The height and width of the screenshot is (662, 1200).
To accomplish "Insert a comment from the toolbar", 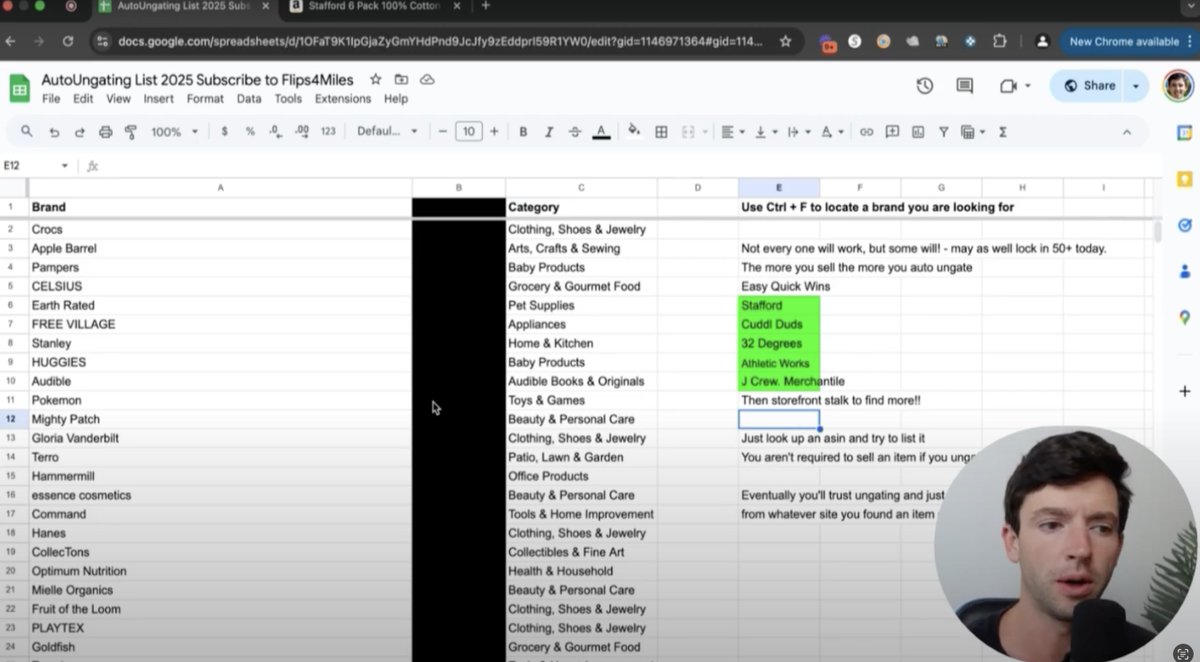I will 892,131.
